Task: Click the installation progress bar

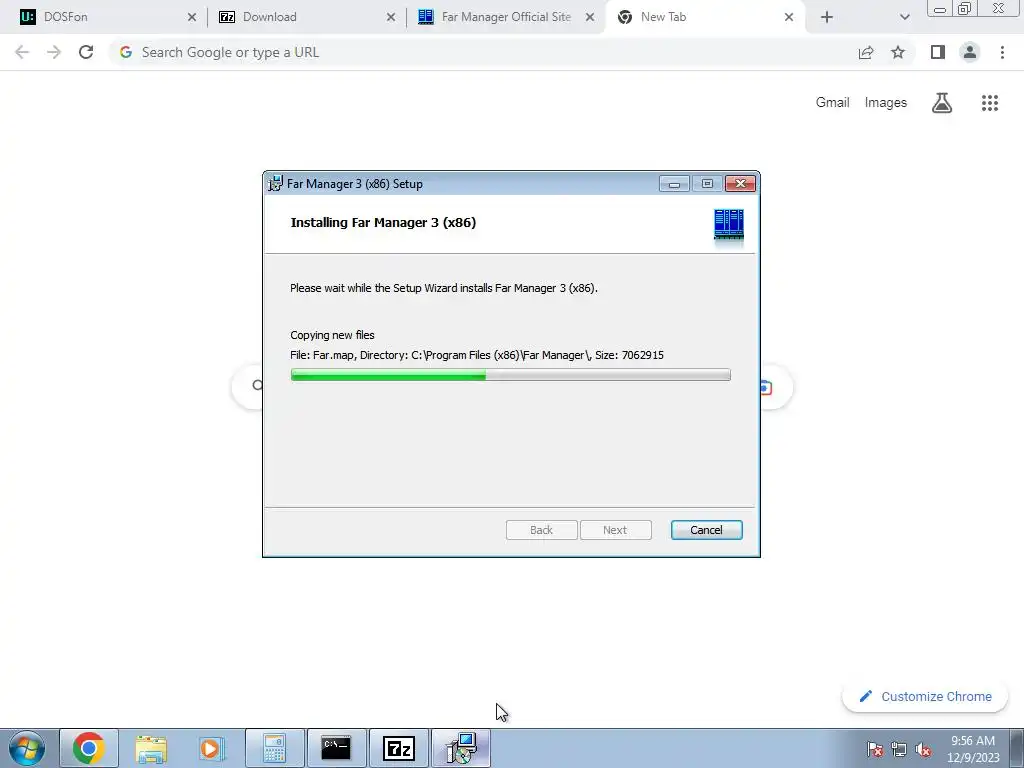Action: tap(510, 375)
